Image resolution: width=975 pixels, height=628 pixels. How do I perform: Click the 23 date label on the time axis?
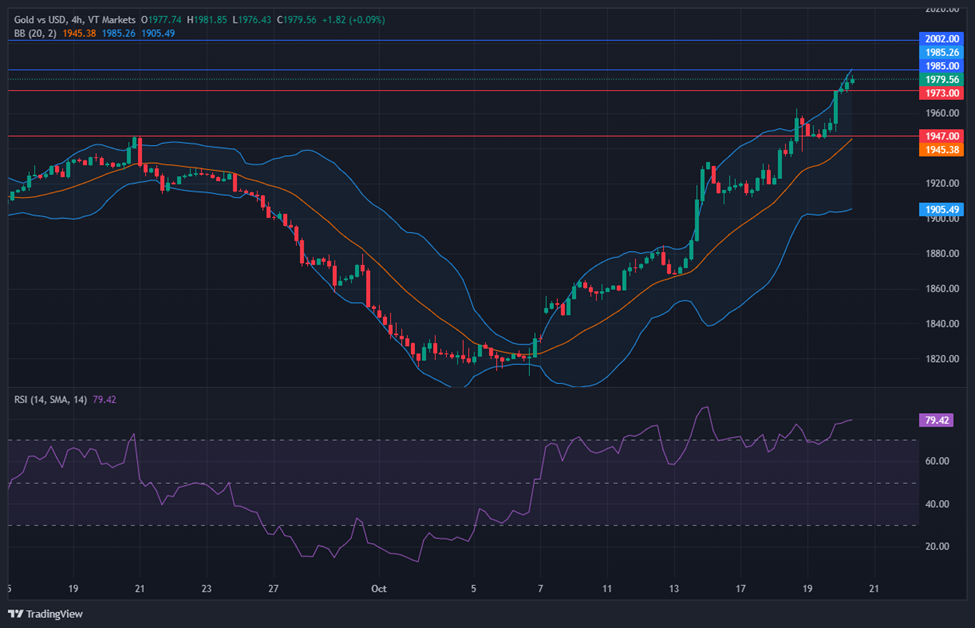click(206, 589)
